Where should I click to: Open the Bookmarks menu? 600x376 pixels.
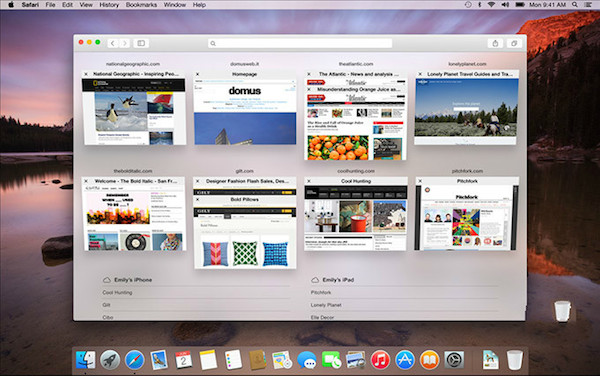click(141, 5)
